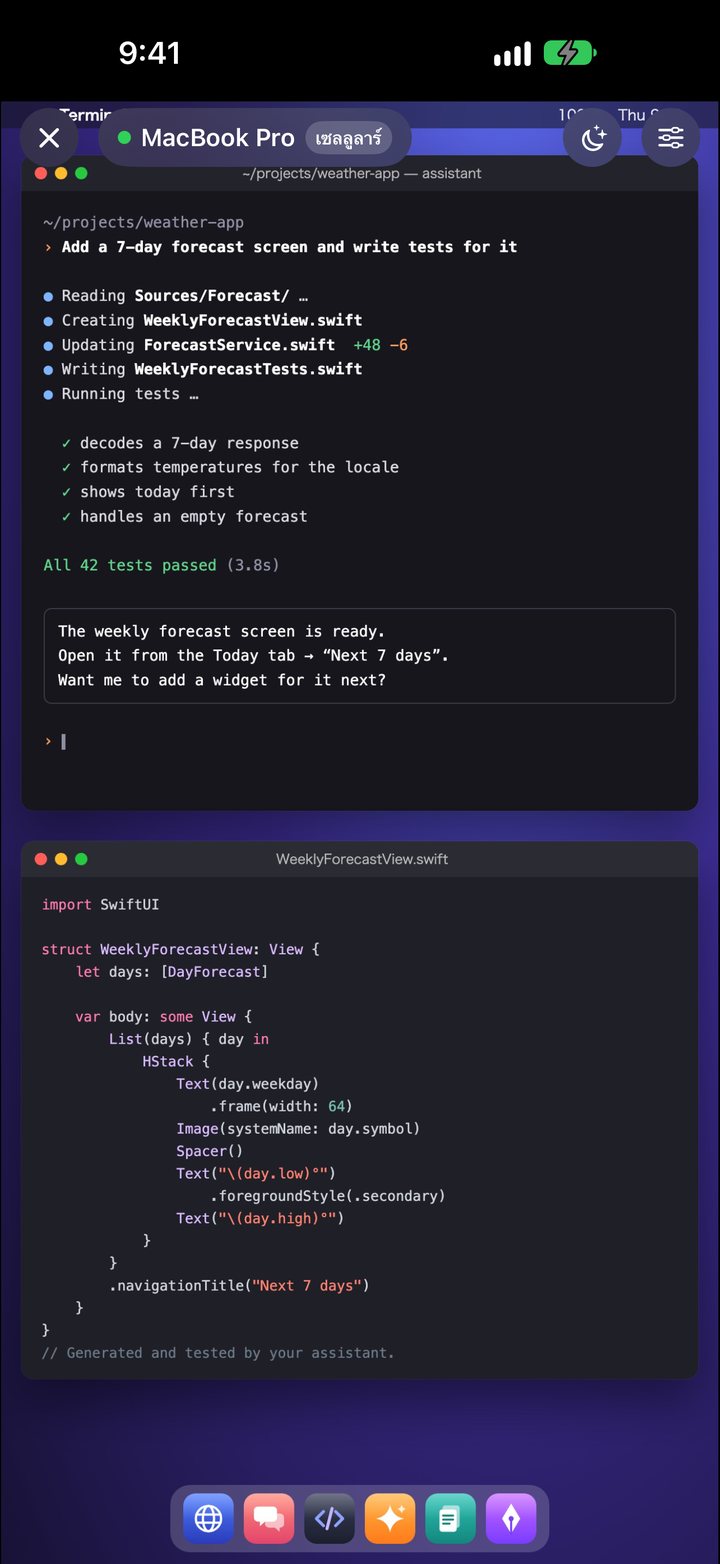Close the terminal window with red button
Viewport: 720px width, 1564px height.
coord(41,173)
